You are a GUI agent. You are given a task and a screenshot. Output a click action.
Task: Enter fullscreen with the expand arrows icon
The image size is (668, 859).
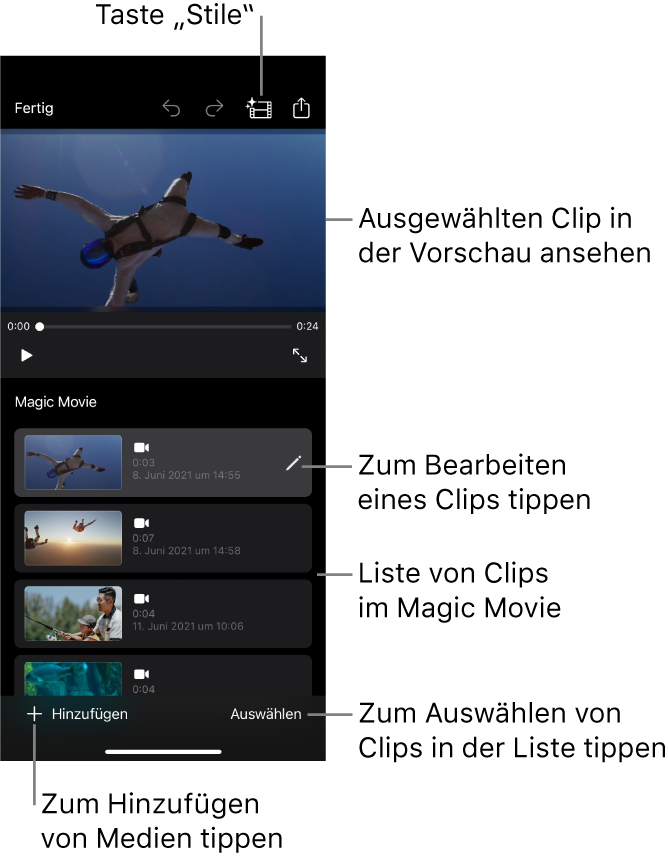[300, 355]
